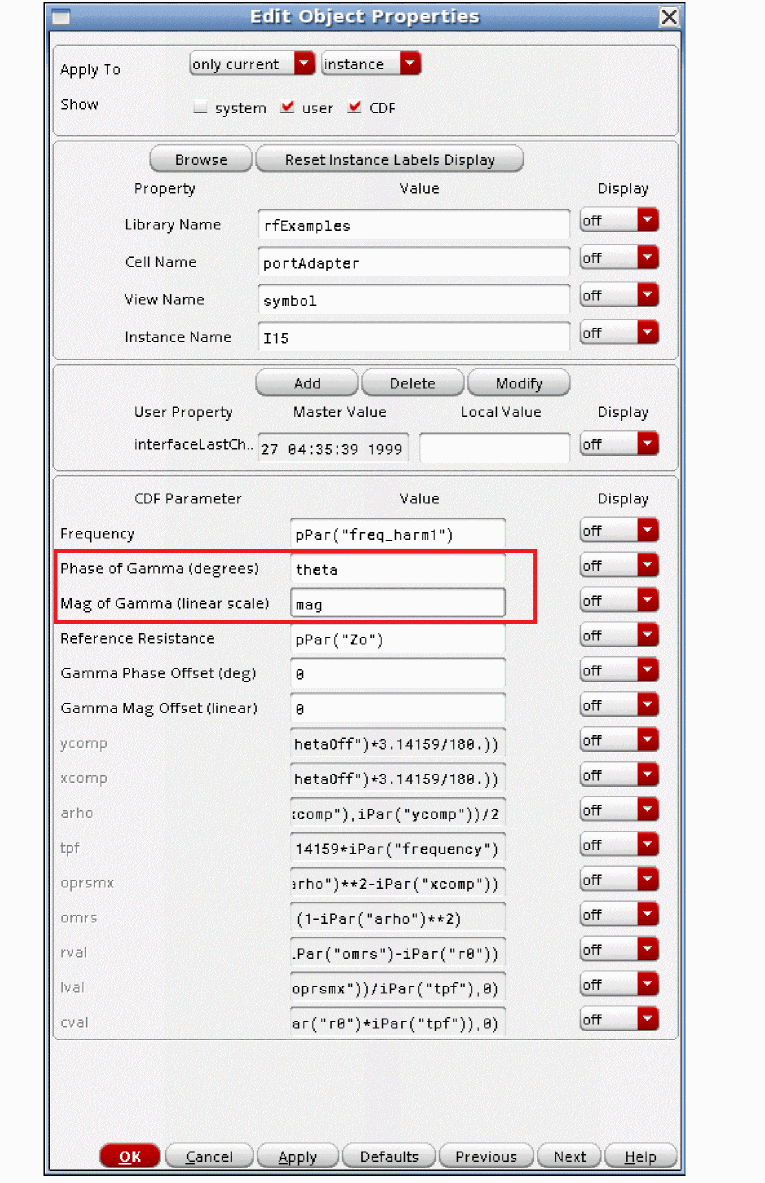Open Instance Name display dropdown
Image resolution: width=765 pixels, height=1183 pixels.
click(619, 333)
